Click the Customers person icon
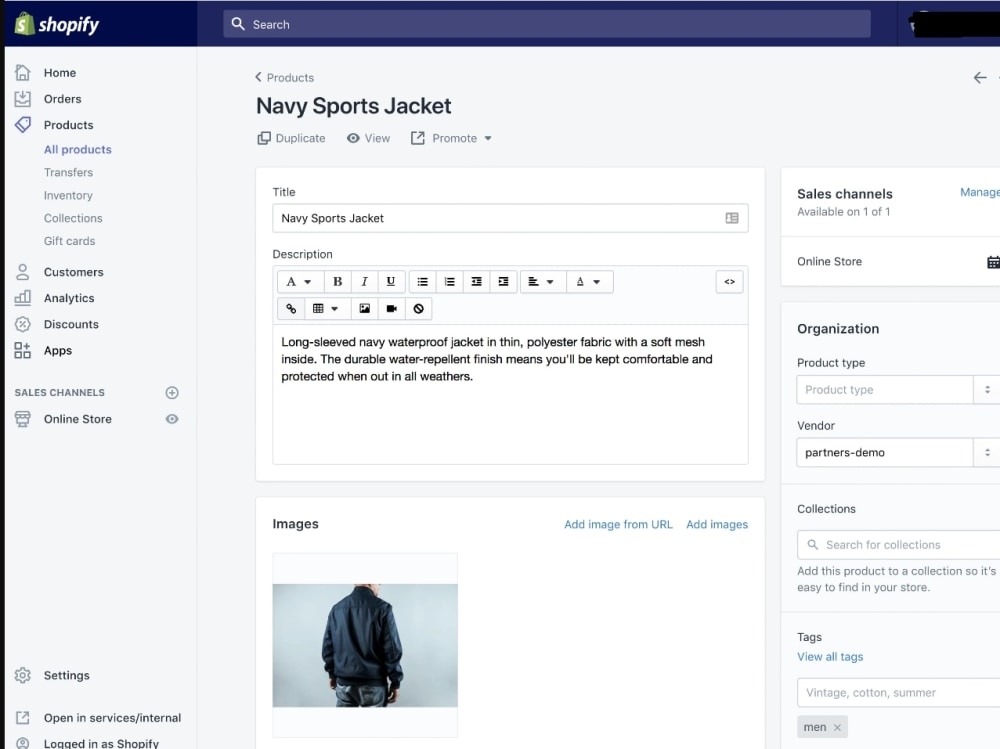The image size is (1000, 749). [x=22, y=272]
